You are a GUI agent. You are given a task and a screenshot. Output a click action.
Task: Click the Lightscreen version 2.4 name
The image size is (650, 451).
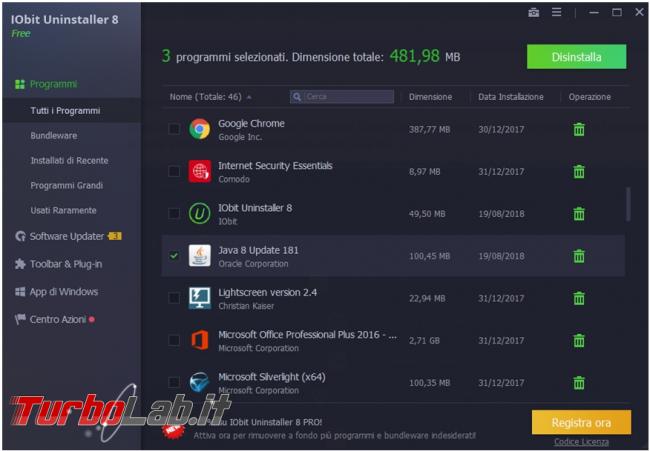pos(267,293)
